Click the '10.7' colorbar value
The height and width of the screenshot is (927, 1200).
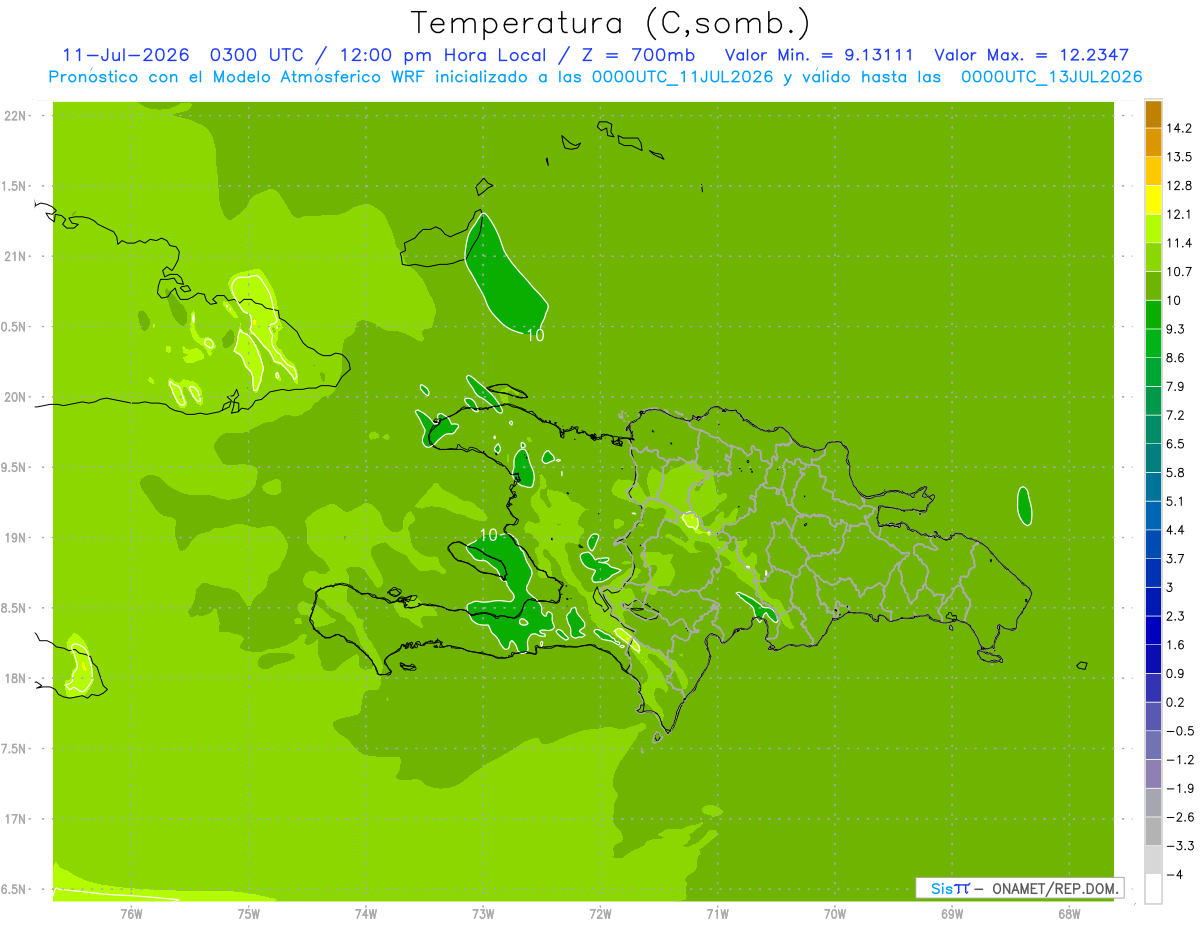click(x=1179, y=272)
